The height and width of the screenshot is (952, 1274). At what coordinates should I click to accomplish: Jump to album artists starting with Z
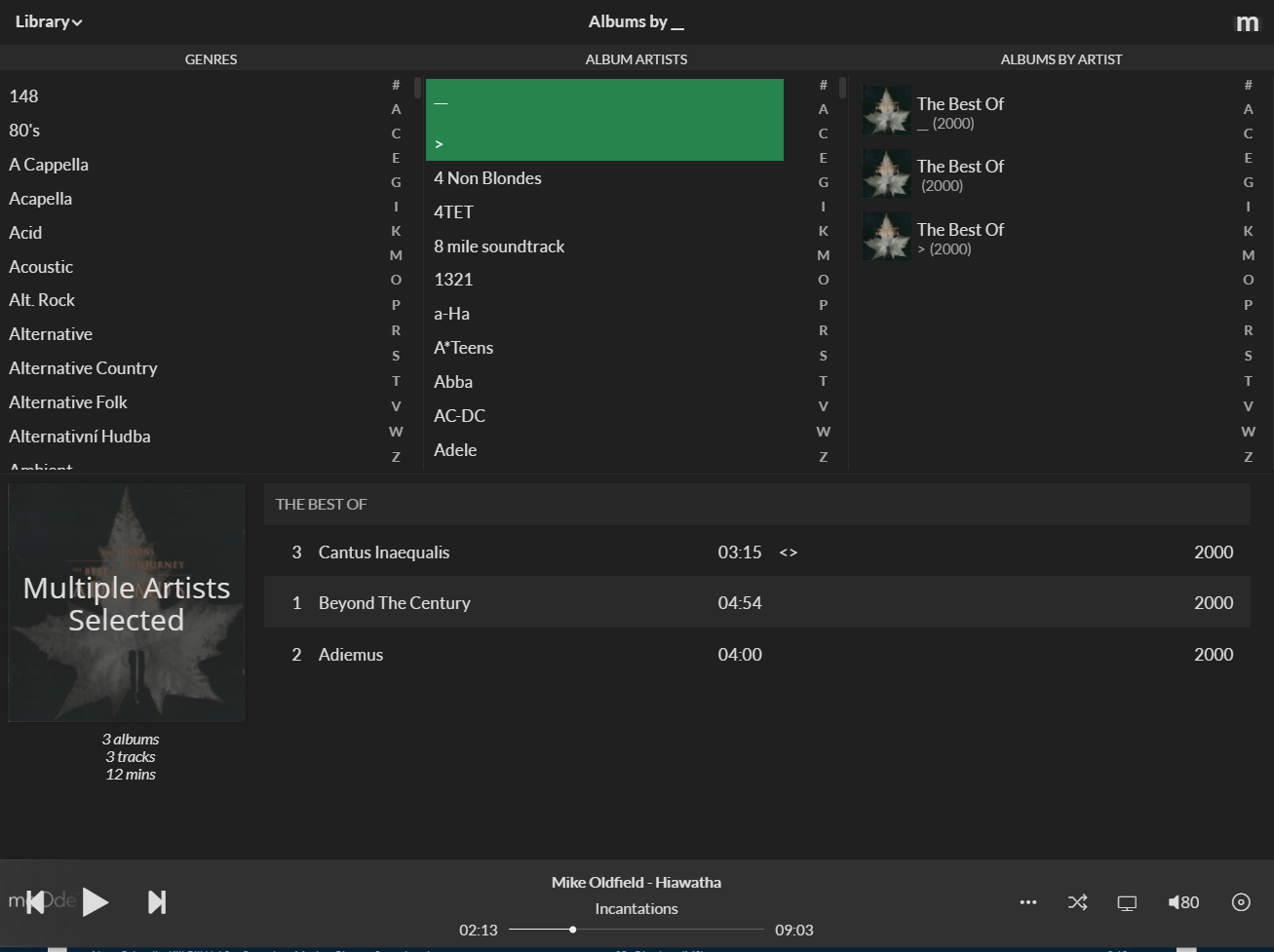point(824,456)
